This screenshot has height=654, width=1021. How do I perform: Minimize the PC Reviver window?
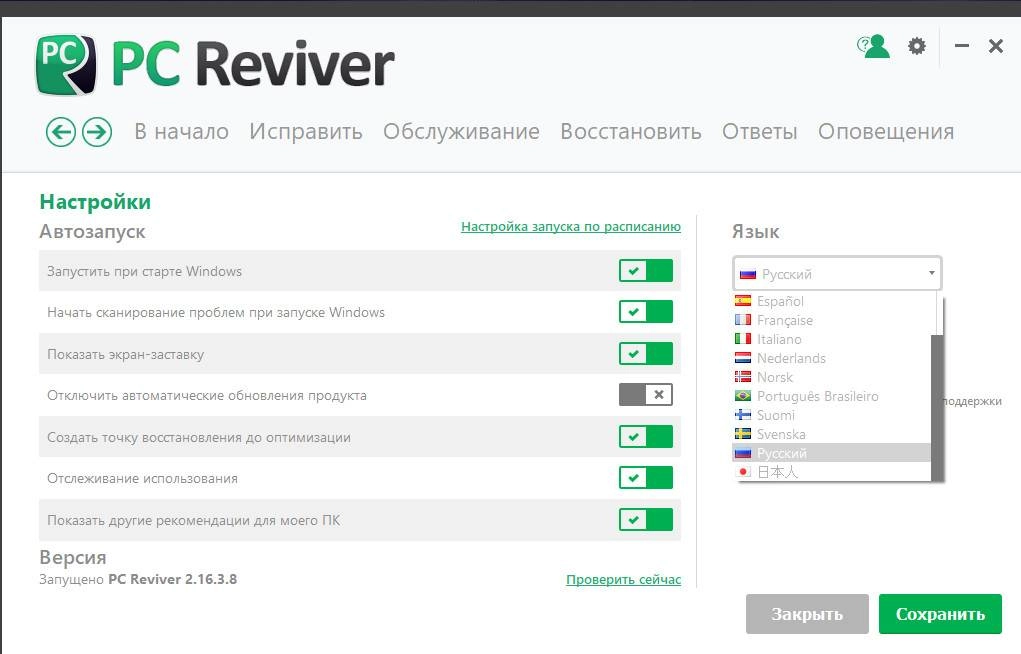point(962,46)
